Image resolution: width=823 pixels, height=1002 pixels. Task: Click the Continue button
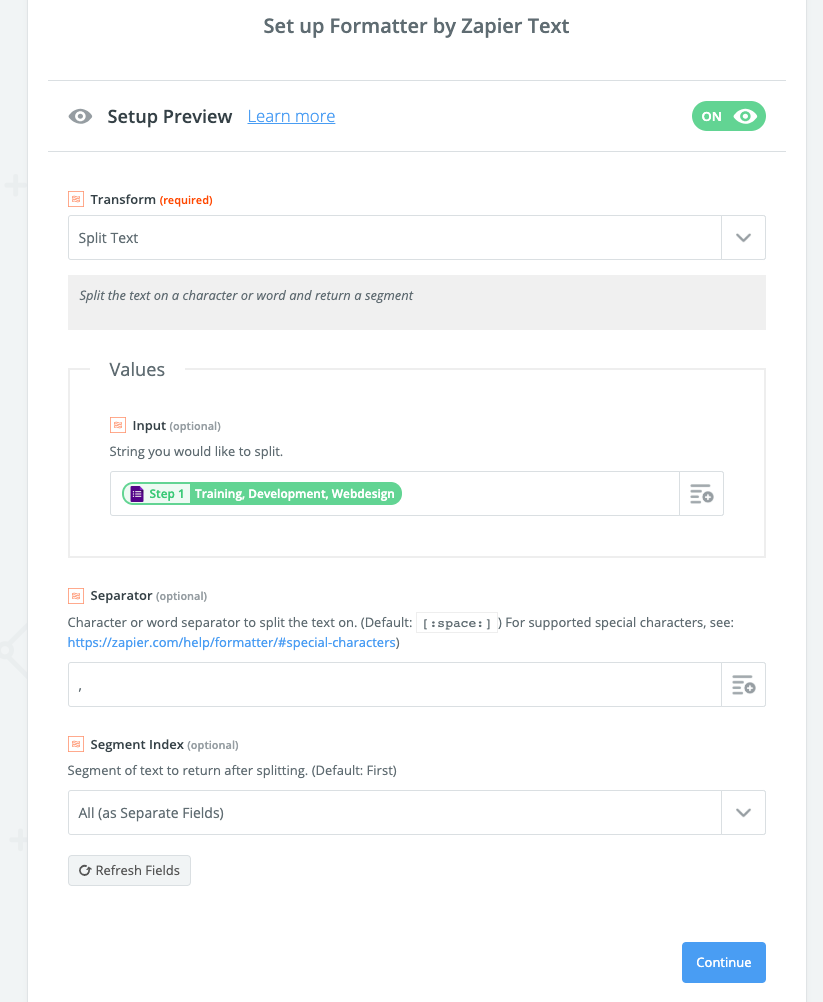coord(723,962)
